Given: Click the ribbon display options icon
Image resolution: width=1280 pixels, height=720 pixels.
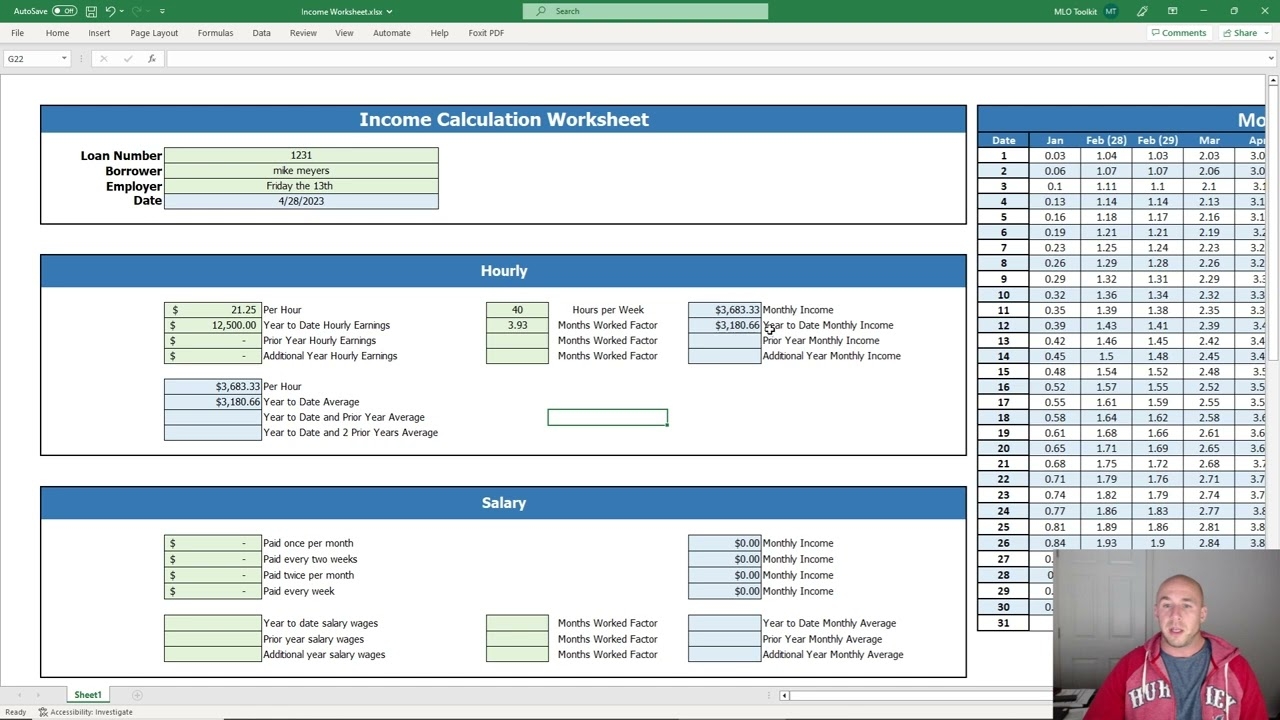Looking at the screenshot, I should [1172, 11].
